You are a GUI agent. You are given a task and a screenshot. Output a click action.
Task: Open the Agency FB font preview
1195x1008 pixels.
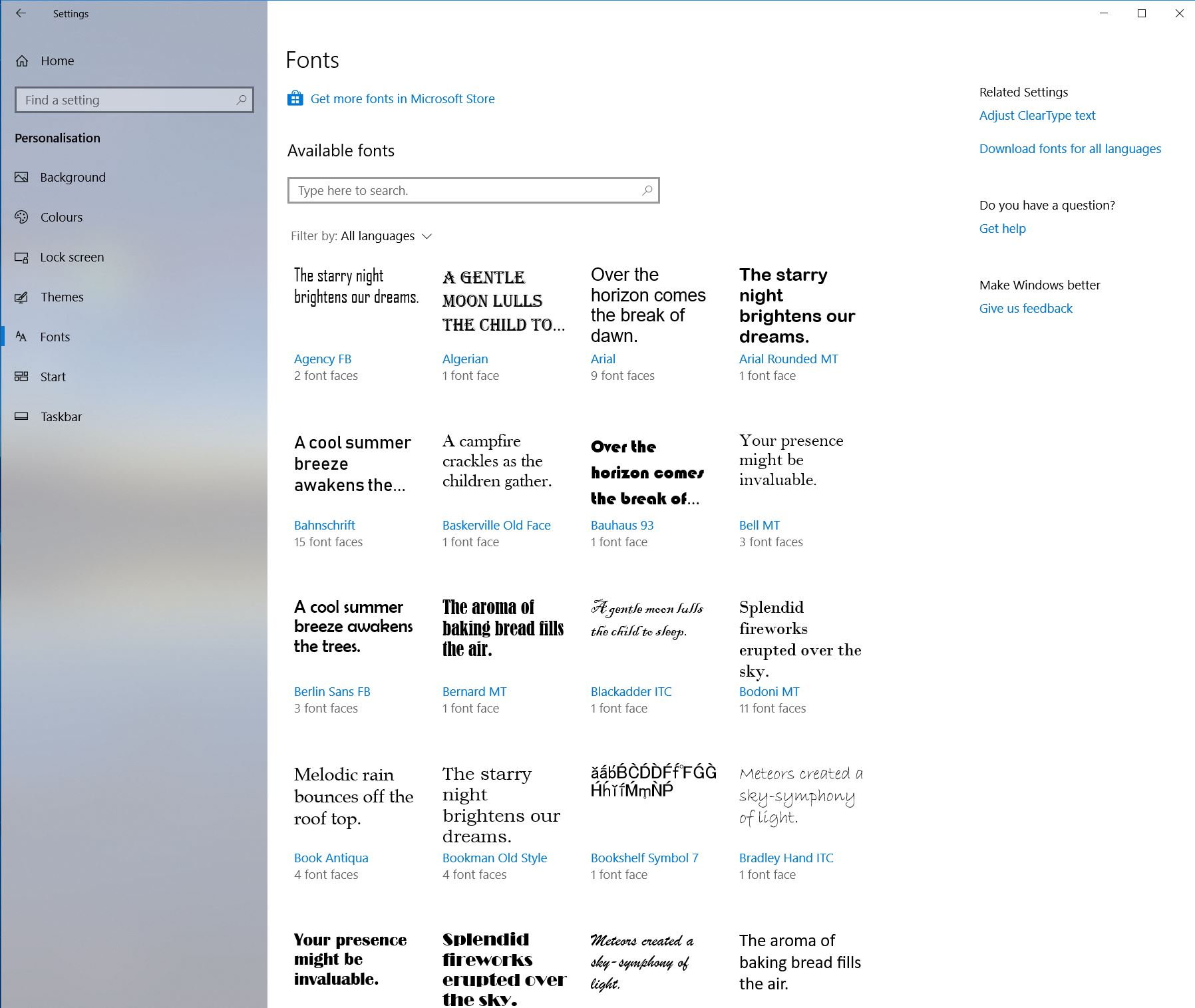point(357,286)
